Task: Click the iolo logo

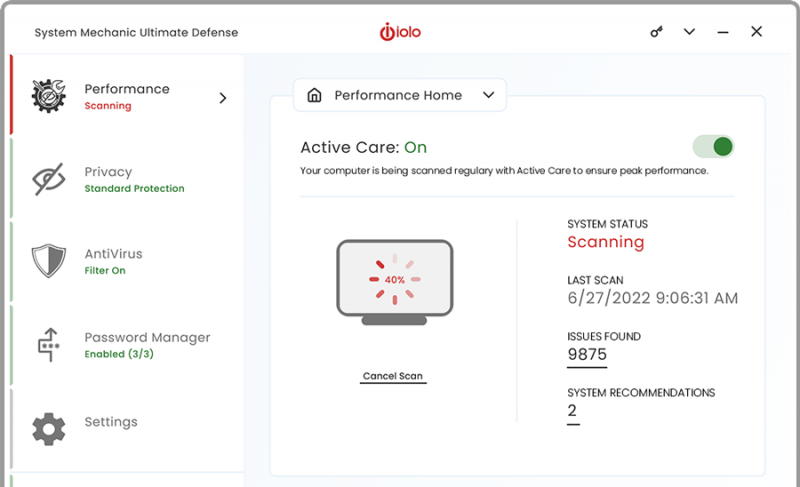Action: click(x=400, y=32)
